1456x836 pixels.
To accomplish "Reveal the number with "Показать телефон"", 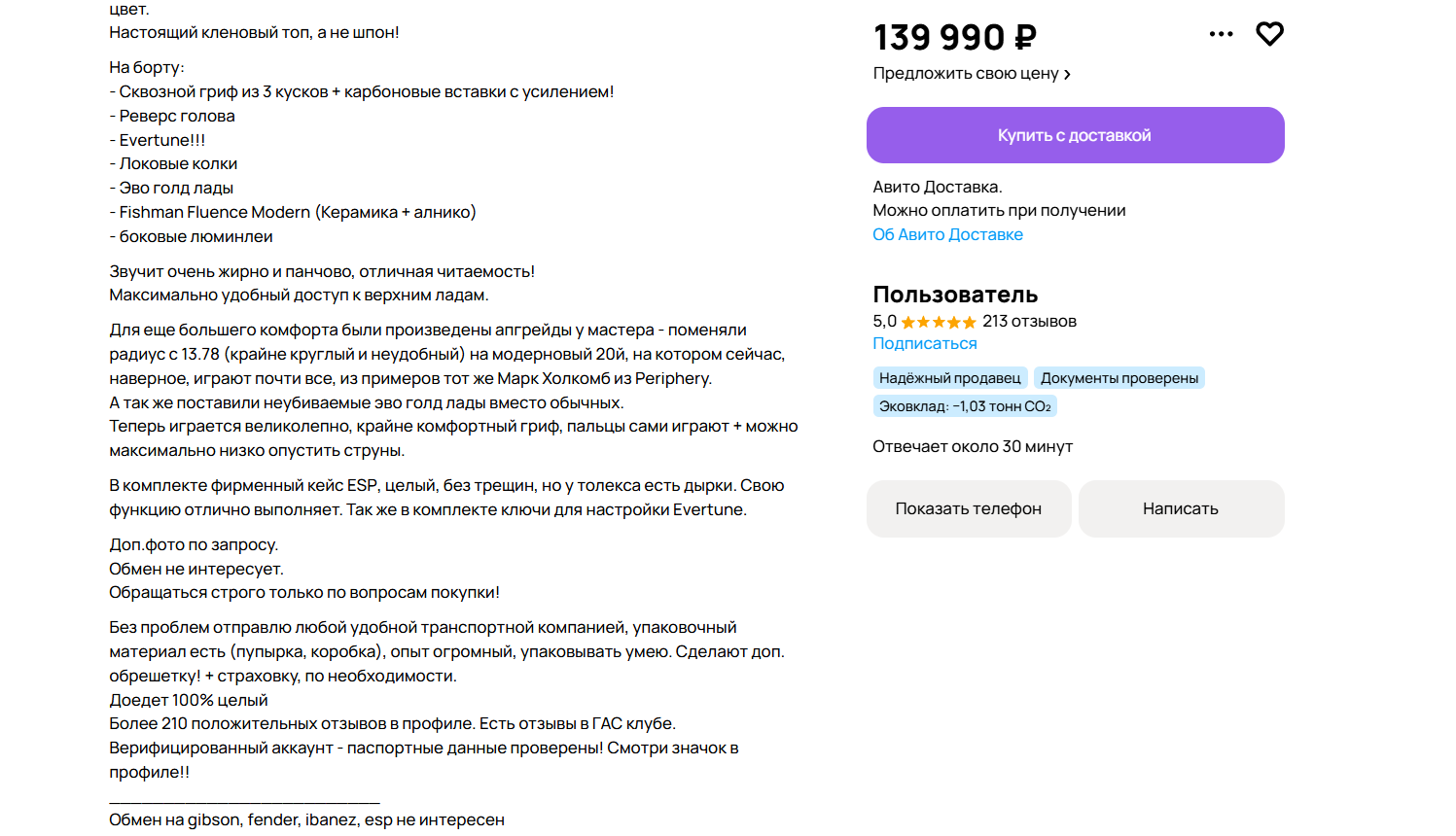I will pyautogui.click(x=968, y=508).
